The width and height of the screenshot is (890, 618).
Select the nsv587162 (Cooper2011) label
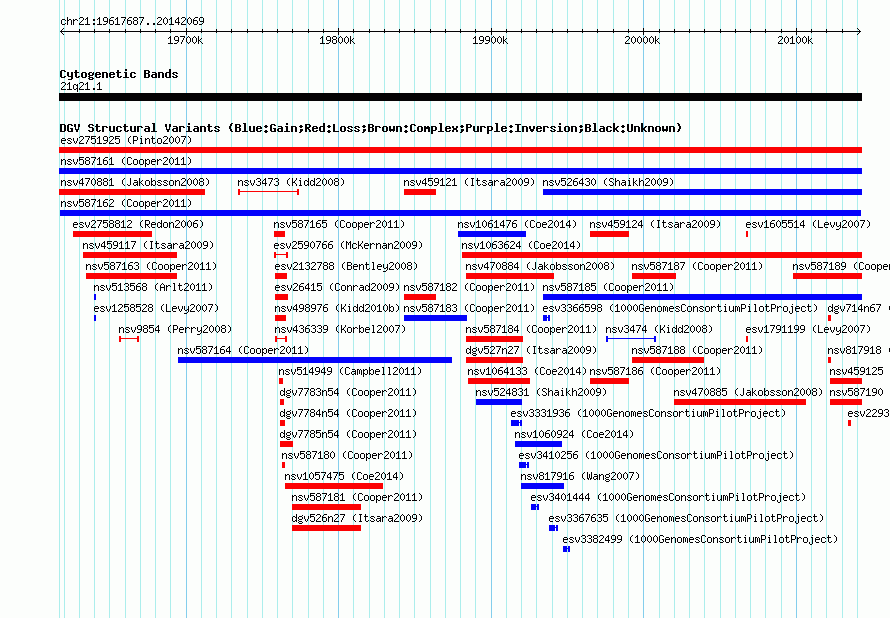(x=126, y=203)
